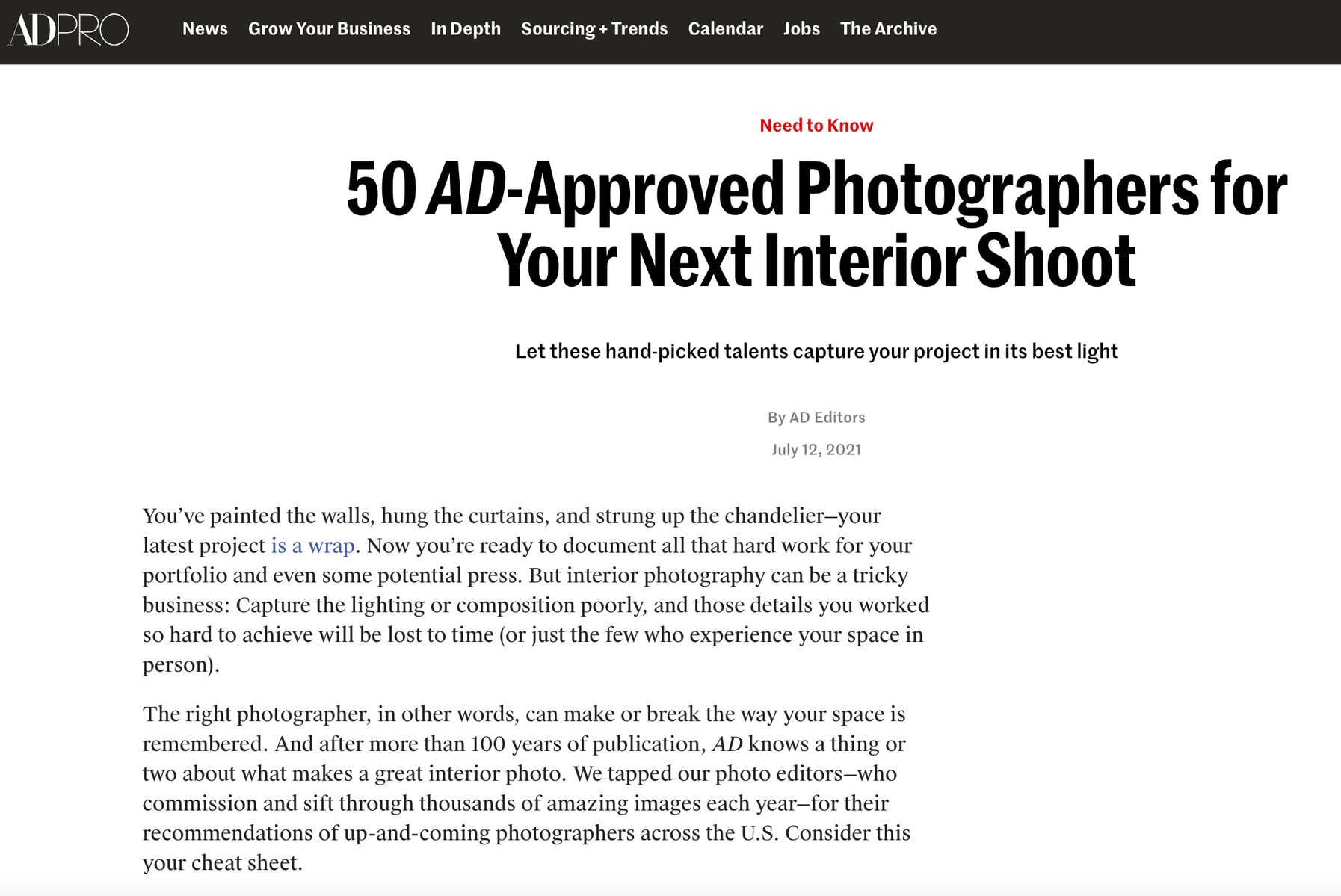The height and width of the screenshot is (896, 1341).
Task: Click the subtitle 'Let these hand-picked talents'
Action: tap(816, 351)
